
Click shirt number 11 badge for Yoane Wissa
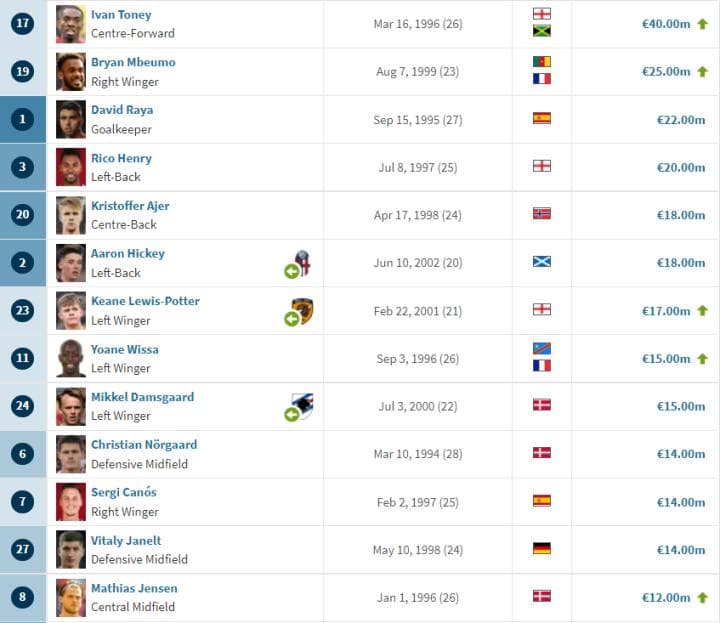tap(22, 358)
